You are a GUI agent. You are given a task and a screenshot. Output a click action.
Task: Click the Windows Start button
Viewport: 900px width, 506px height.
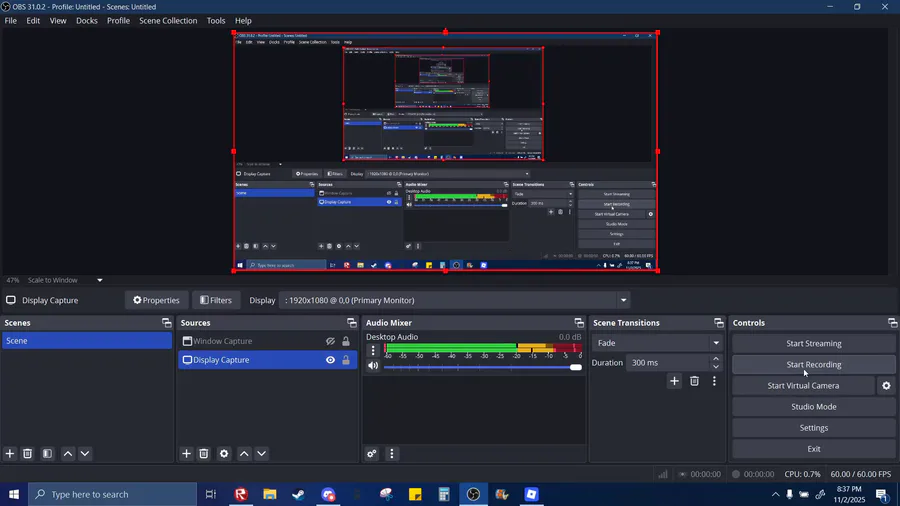(x=14, y=494)
